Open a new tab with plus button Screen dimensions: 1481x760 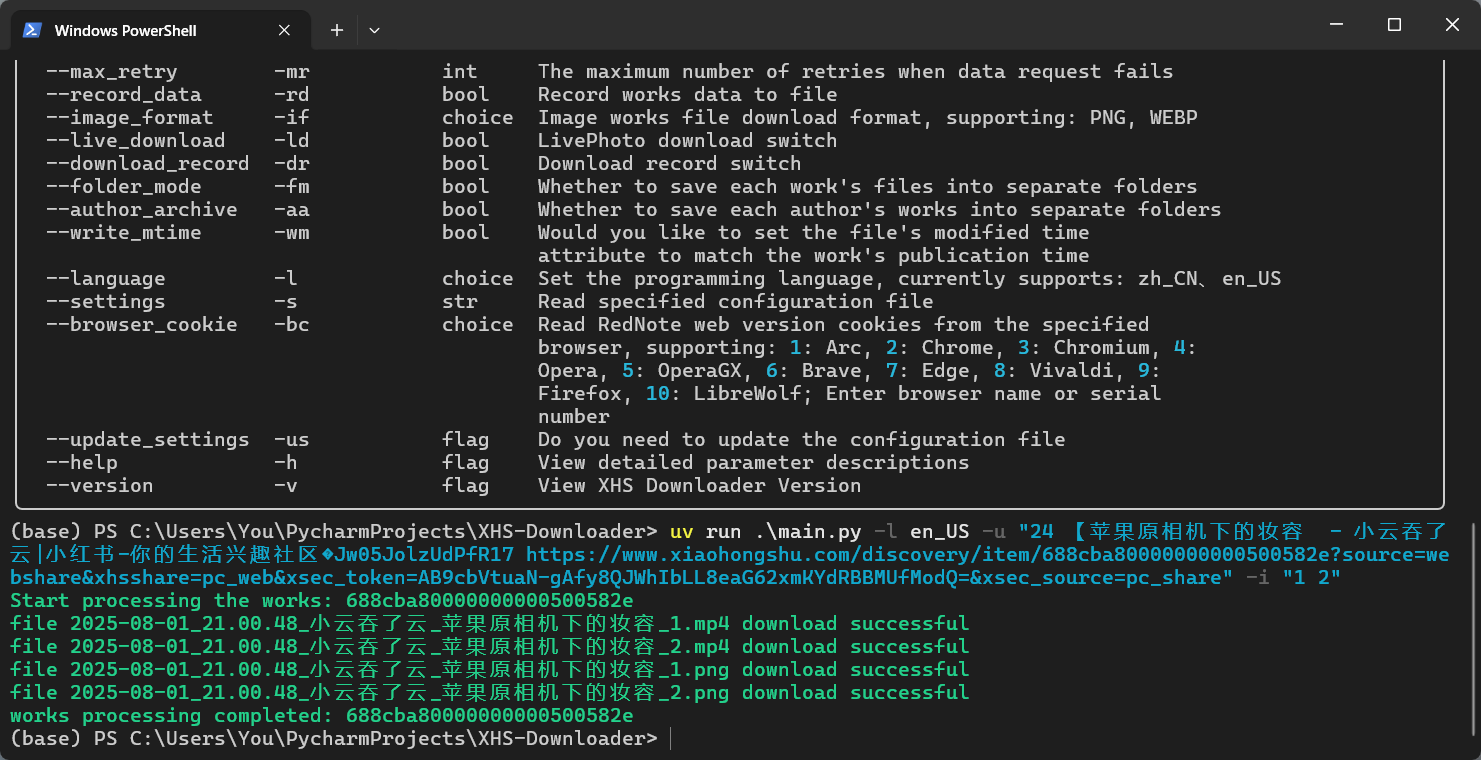click(x=337, y=30)
